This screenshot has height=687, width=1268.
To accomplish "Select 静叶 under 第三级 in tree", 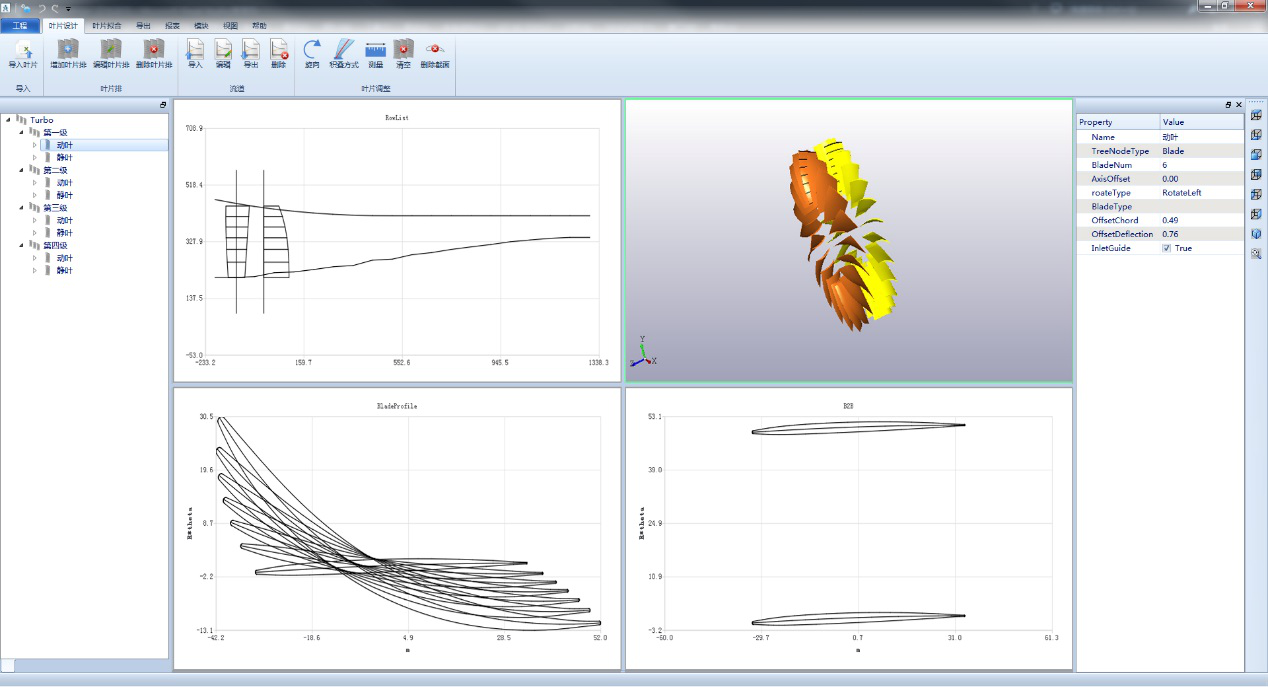I will [65, 233].
